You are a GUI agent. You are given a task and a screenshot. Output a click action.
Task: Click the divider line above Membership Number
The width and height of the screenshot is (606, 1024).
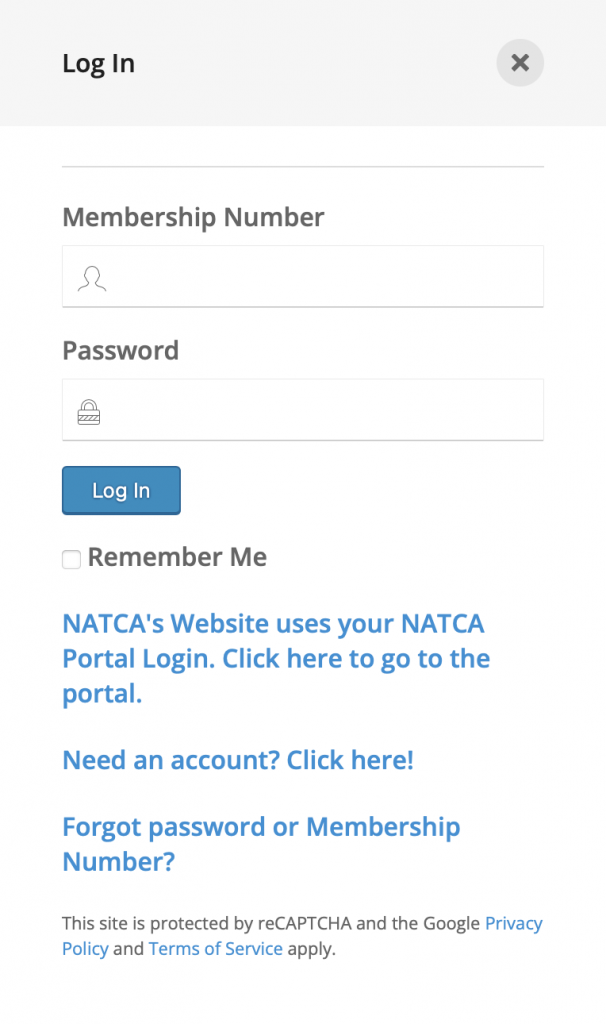pyautogui.click(x=303, y=167)
